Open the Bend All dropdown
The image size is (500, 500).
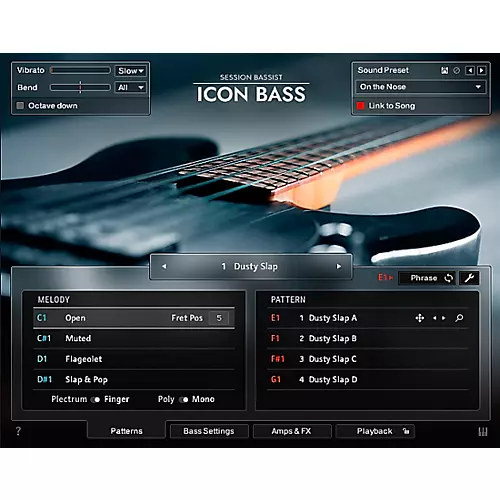tap(131, 87)
